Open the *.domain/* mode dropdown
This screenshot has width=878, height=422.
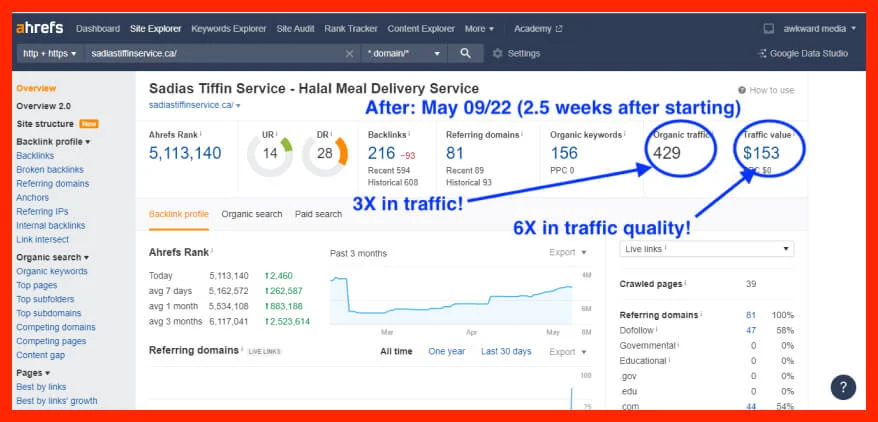[x=404, y=54]
